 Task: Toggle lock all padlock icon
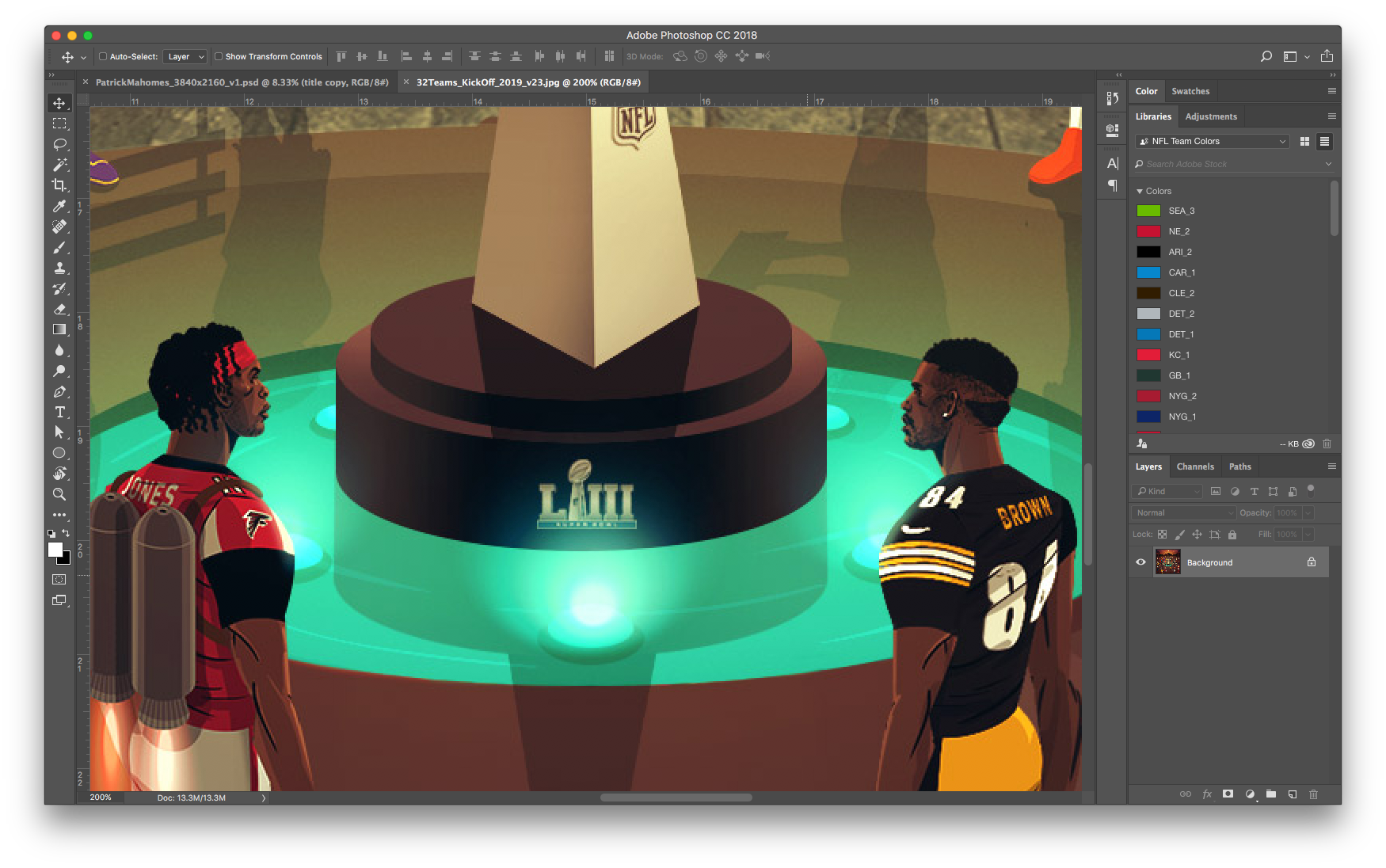pos(1232,535)
